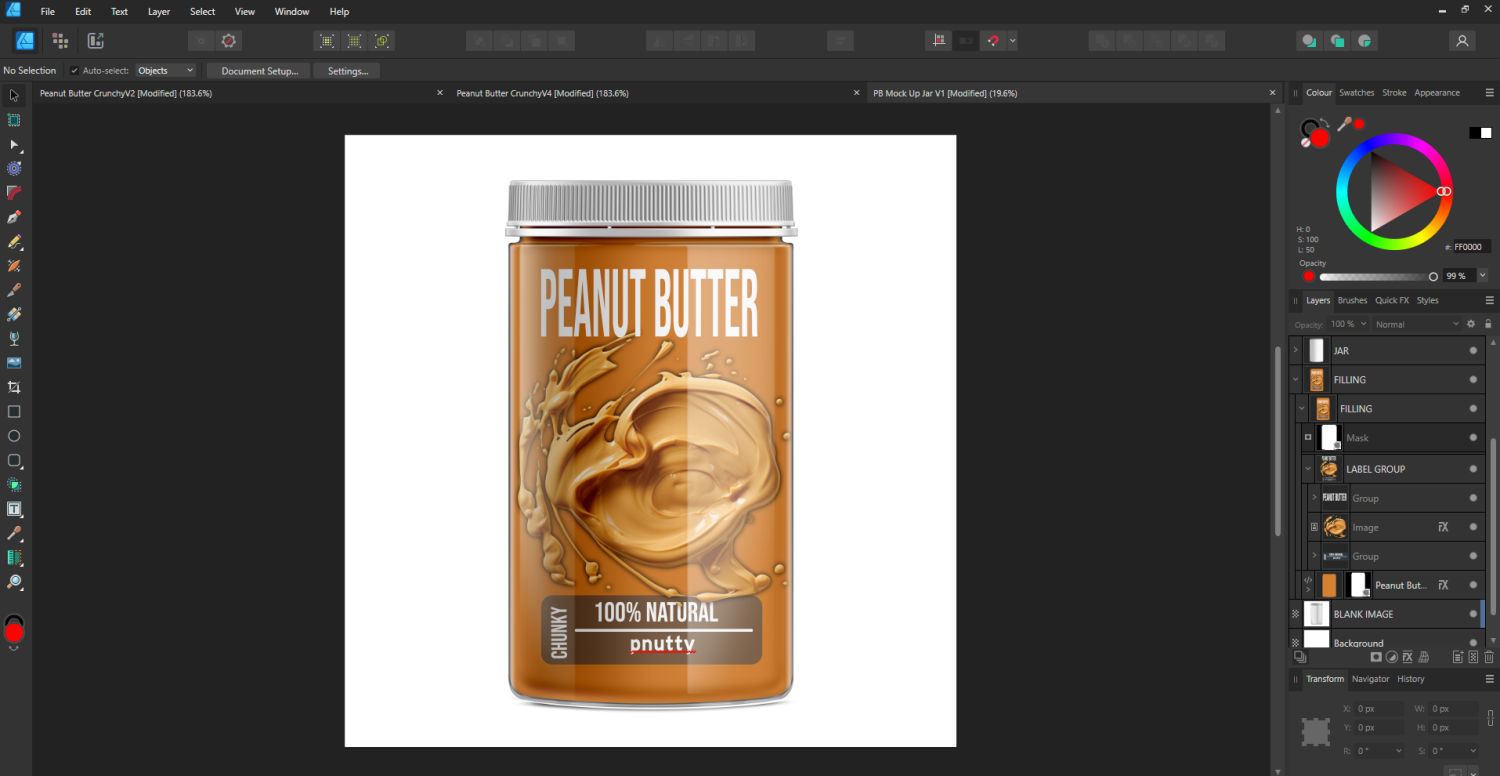Collapse the FILLING layer group
This screenshot has width=1500, height=776.
tap(1295, 379)
